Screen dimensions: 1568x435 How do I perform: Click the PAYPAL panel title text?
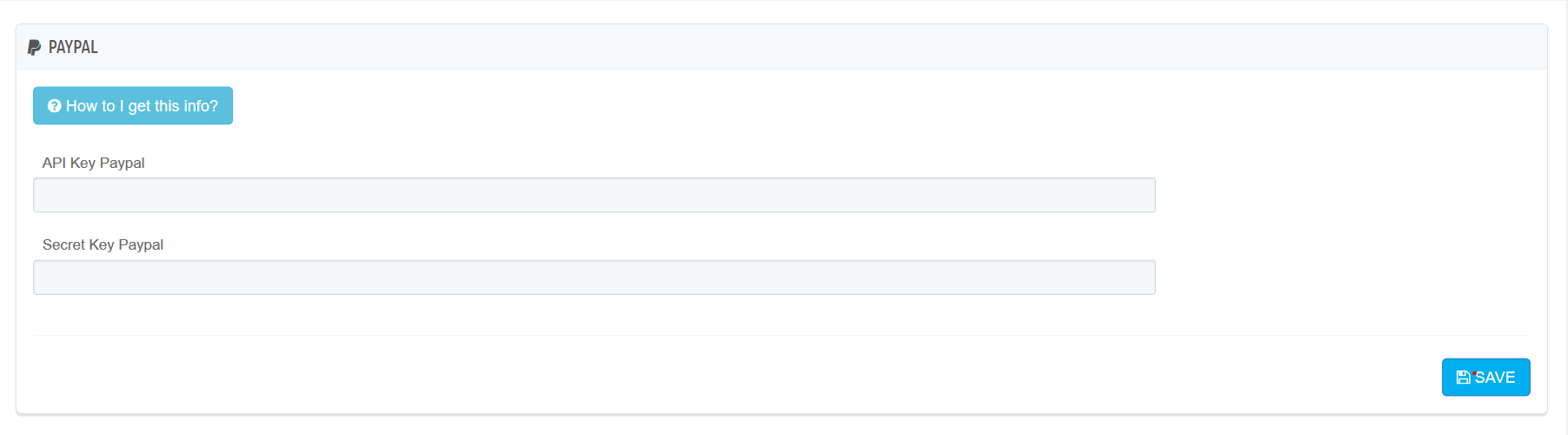(x=73, y=47)
